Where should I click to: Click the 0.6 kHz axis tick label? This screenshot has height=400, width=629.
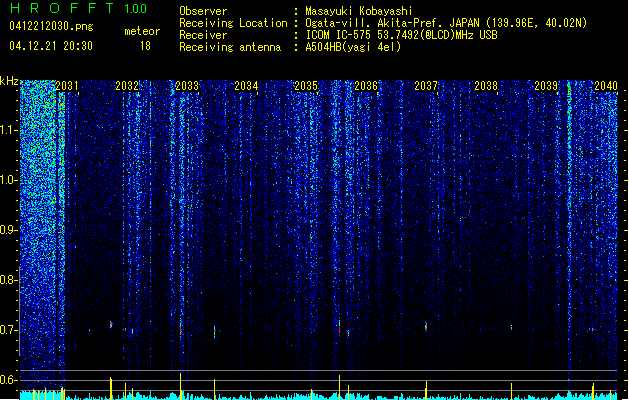pos(9,380)
